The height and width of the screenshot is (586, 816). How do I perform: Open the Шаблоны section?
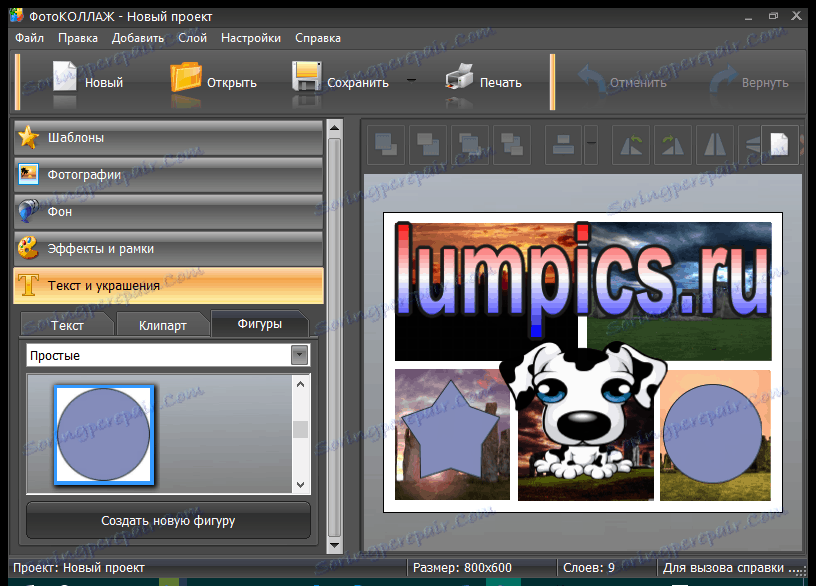pyautogui.click(x=169, y=138)
